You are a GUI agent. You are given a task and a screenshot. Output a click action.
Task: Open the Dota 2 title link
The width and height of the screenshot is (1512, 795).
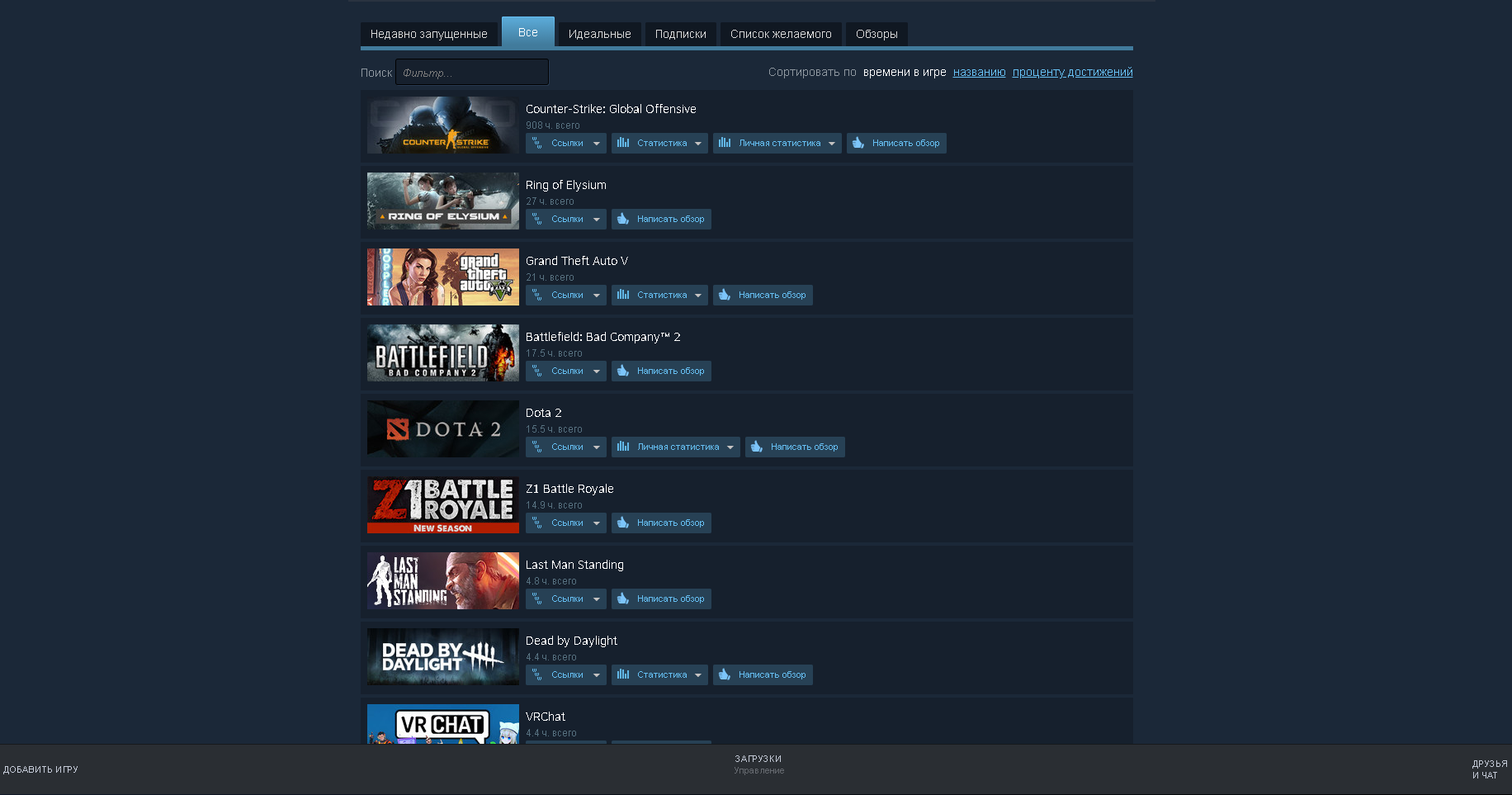pos(544,413)
